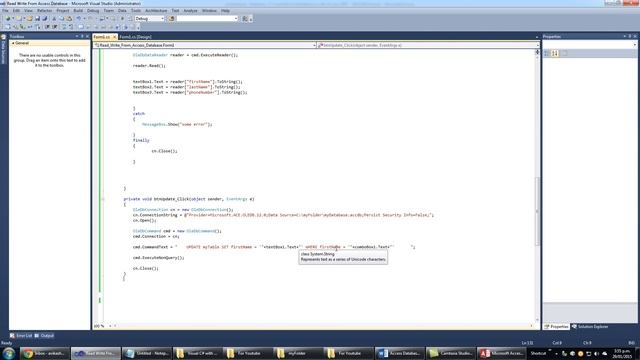Click the reader.Read(); code line
The width and height of the screenshot is (640, 360).
[149, 65]
